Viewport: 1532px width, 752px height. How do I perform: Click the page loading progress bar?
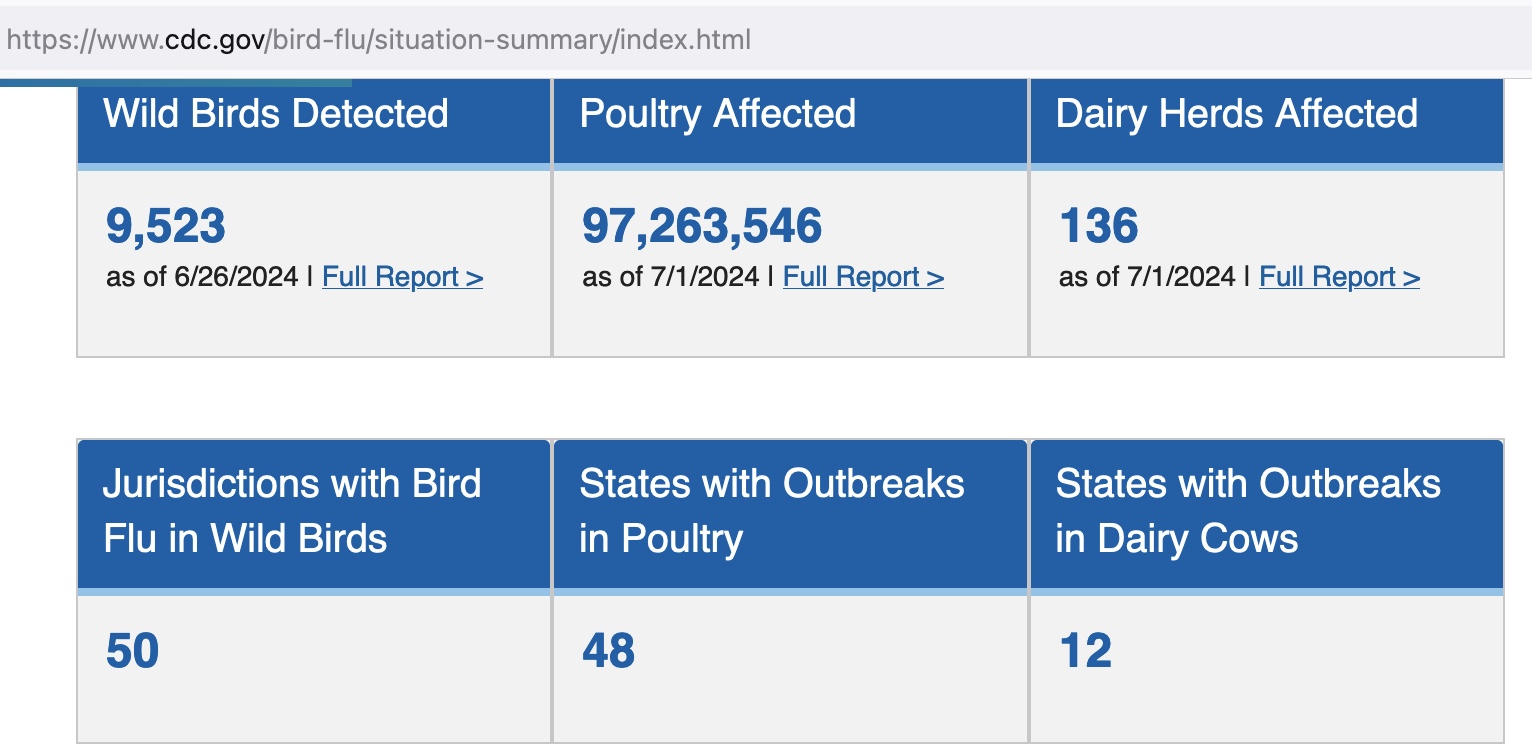[x=176, y=82]
